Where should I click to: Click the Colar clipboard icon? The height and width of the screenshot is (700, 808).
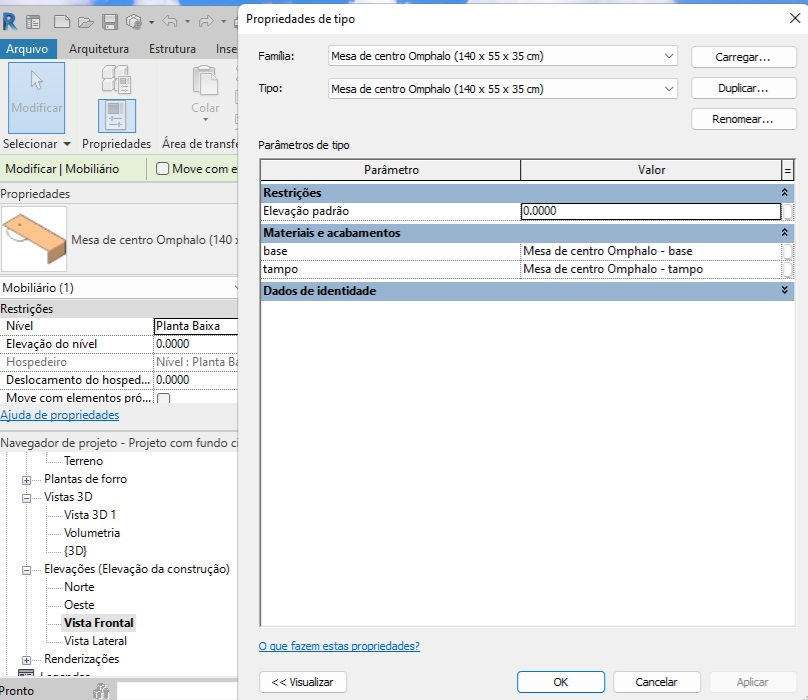point(205,81)
